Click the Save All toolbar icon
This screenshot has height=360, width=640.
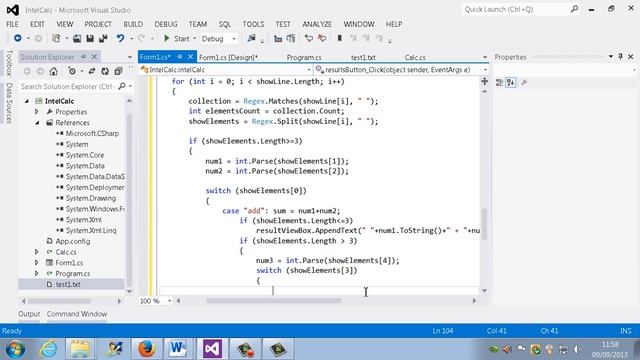[103, 38]
